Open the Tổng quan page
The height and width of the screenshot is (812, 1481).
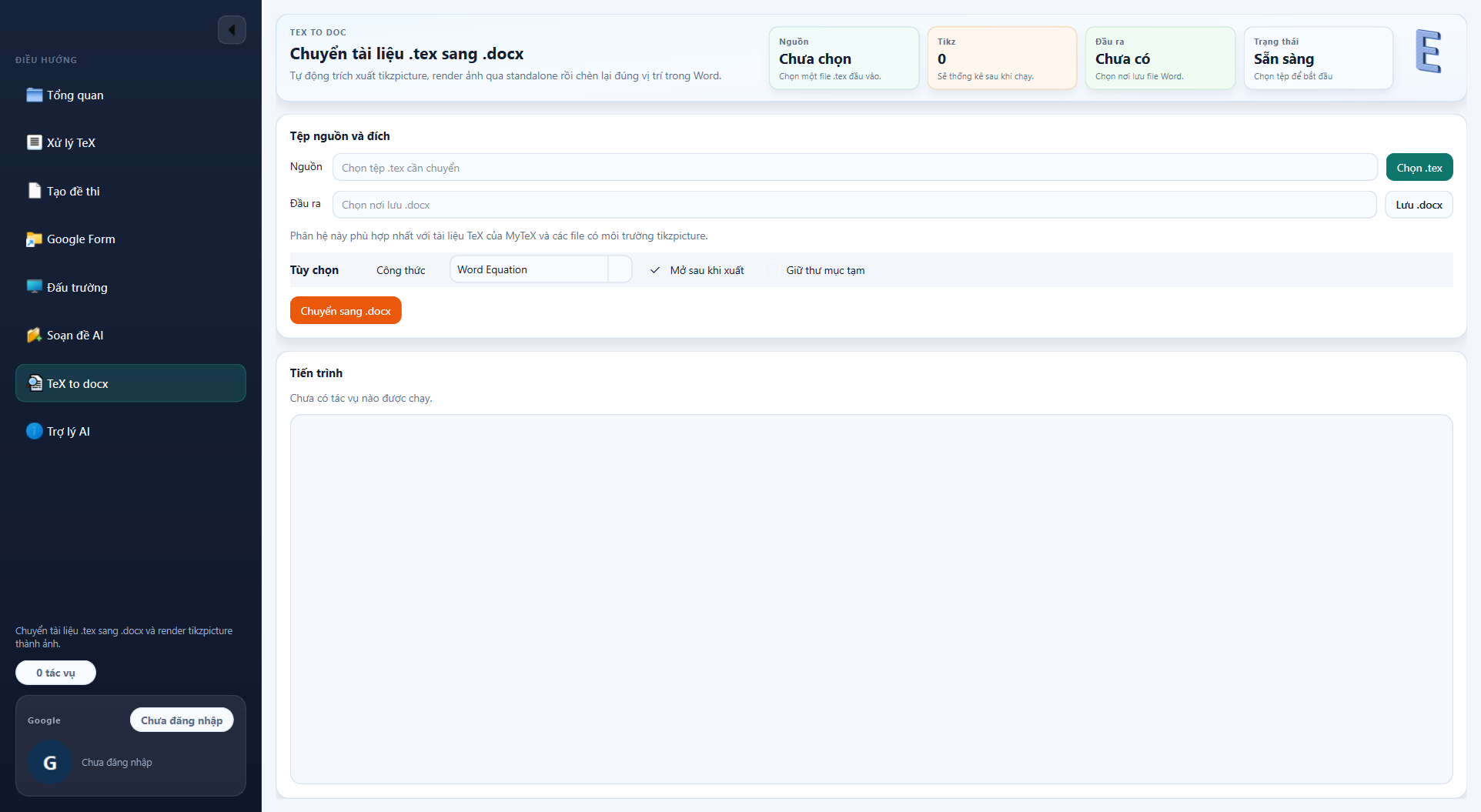(131, 95)
